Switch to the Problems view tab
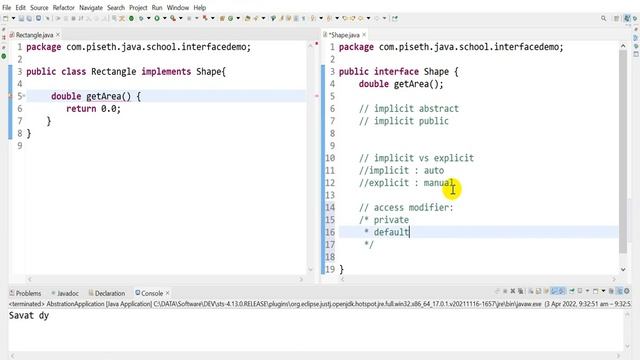640x360 pixels. pyautogui.click(x=25, y=293)
